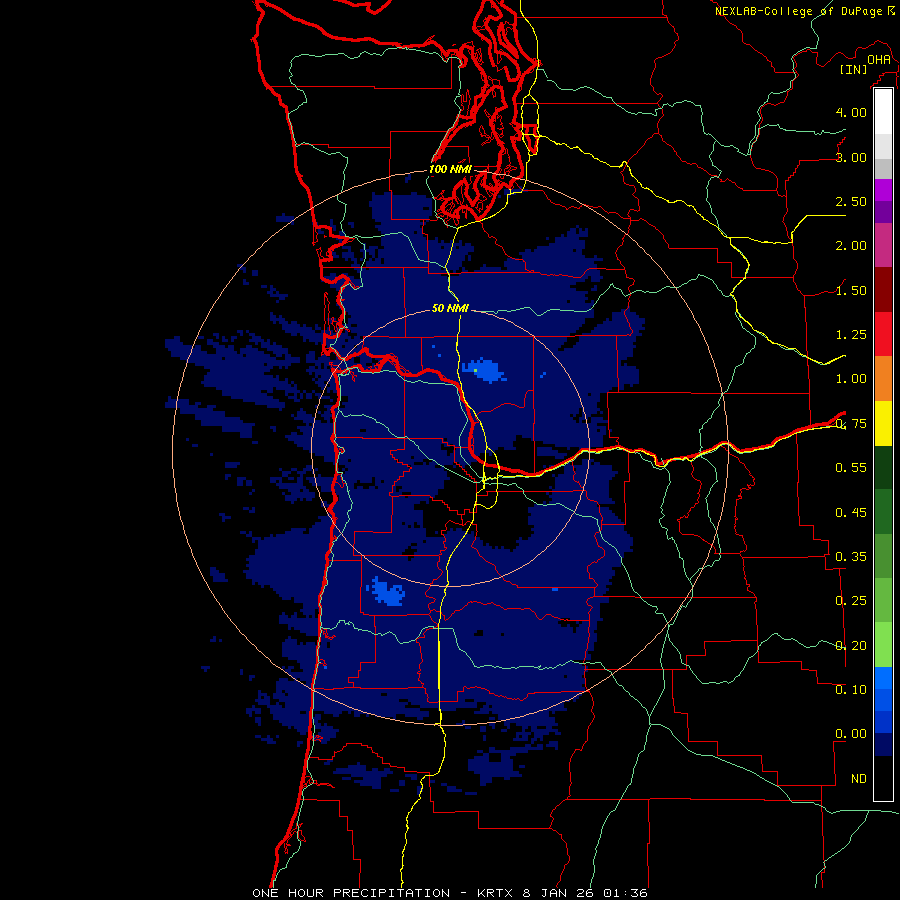Click the 0.45 legend value
This screenshot has height=900, width=900.
(x=851, y=512)
